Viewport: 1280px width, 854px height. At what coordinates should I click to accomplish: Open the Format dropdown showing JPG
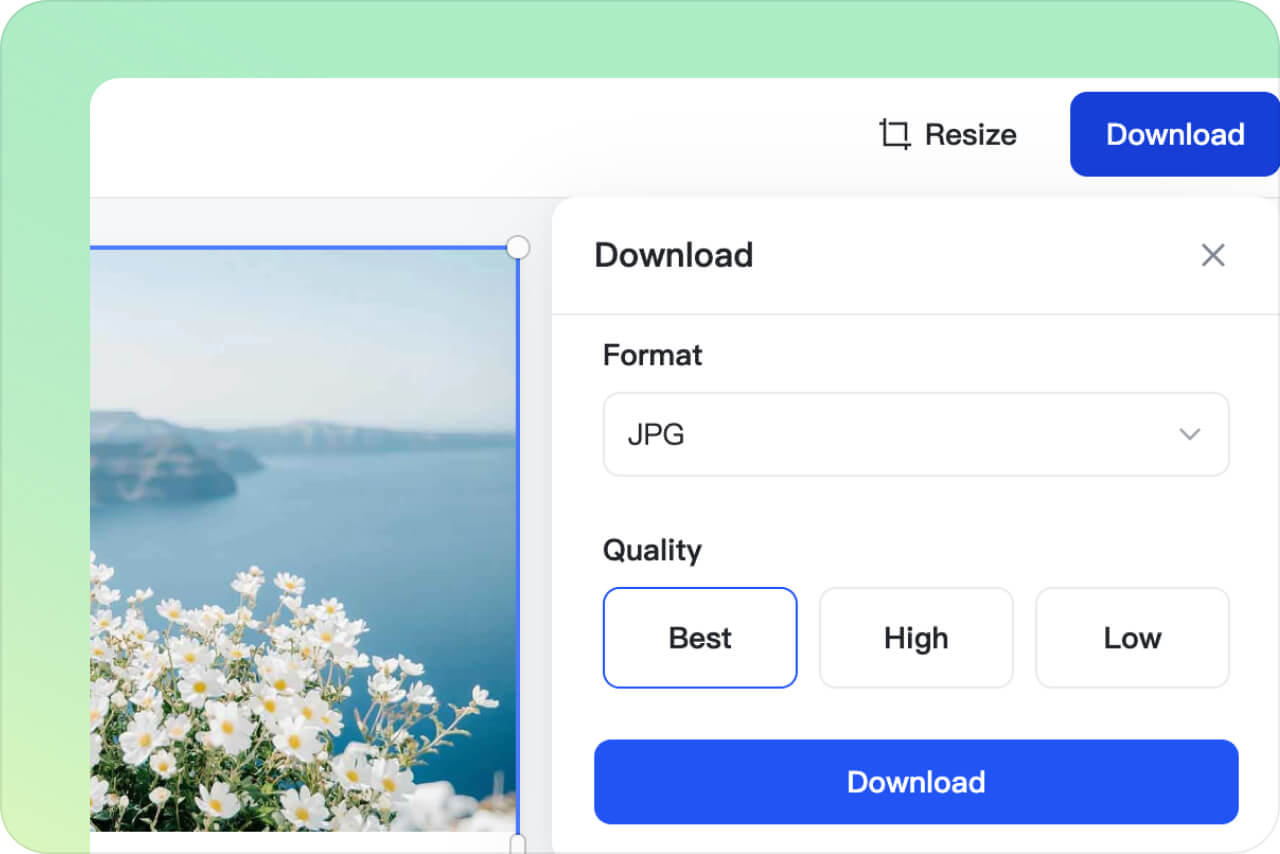pyautogui.click(x=916, y=434)
